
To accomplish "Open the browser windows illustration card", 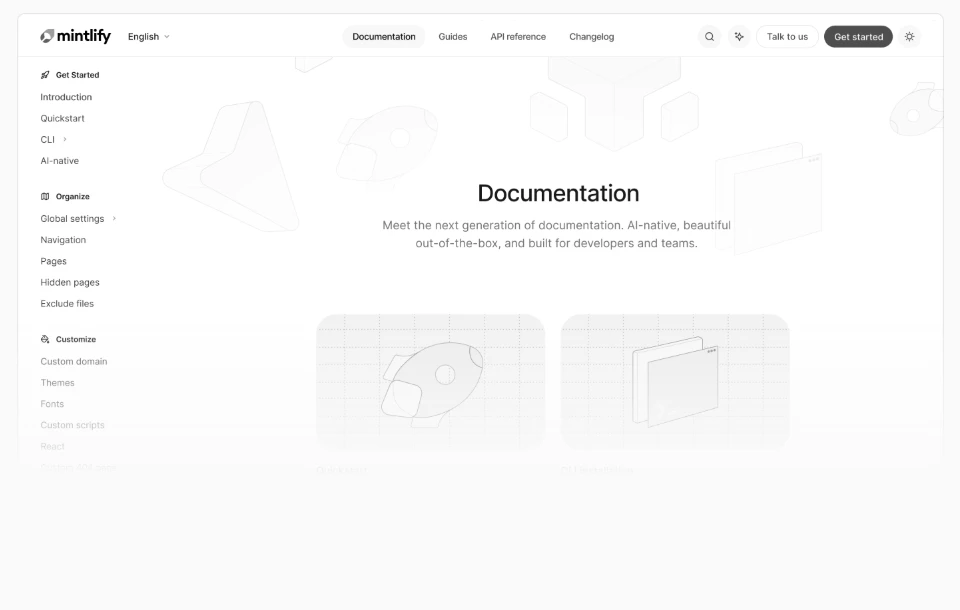I will pyautogui.click(x=675, y=382).
